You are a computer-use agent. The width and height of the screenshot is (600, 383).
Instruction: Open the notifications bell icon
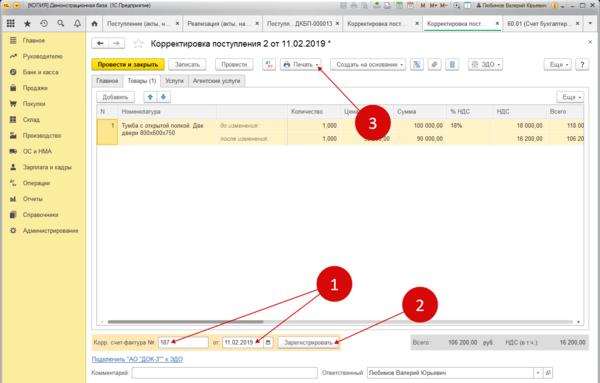click(x=77, y=23)
